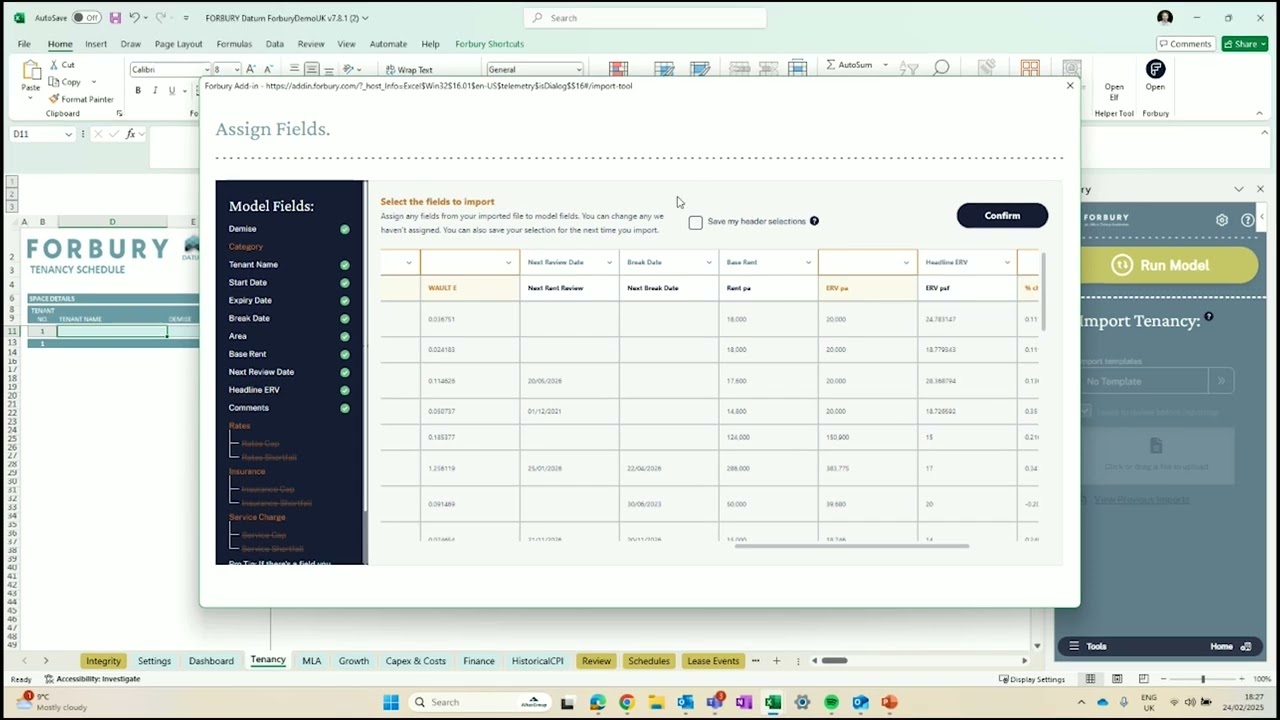Click the PowerPoint icon in the taskbar
The height and width of the screenshot is (720, 1280).
pos(889,702)
